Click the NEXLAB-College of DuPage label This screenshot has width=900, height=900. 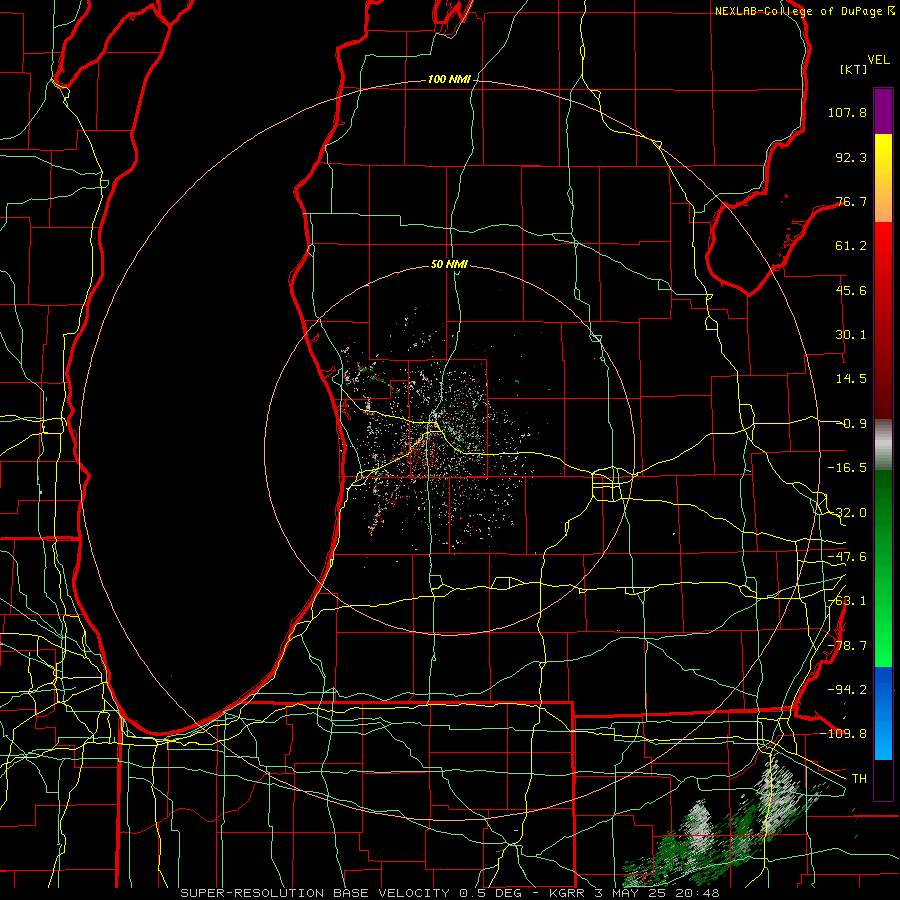(x=798, y=11)
